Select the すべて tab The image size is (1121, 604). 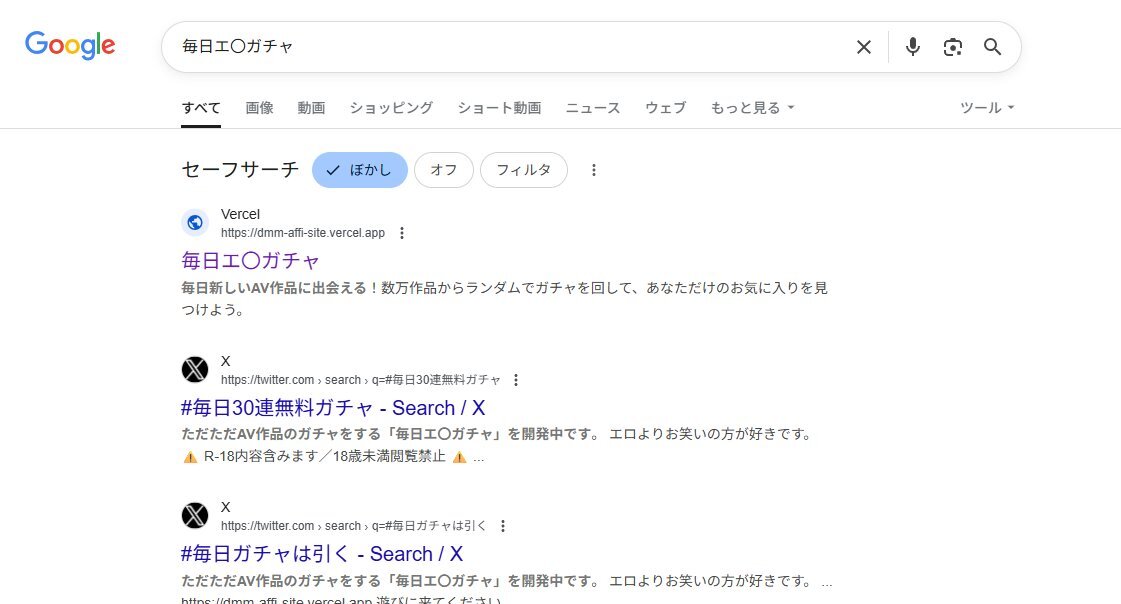coord(201,108)
